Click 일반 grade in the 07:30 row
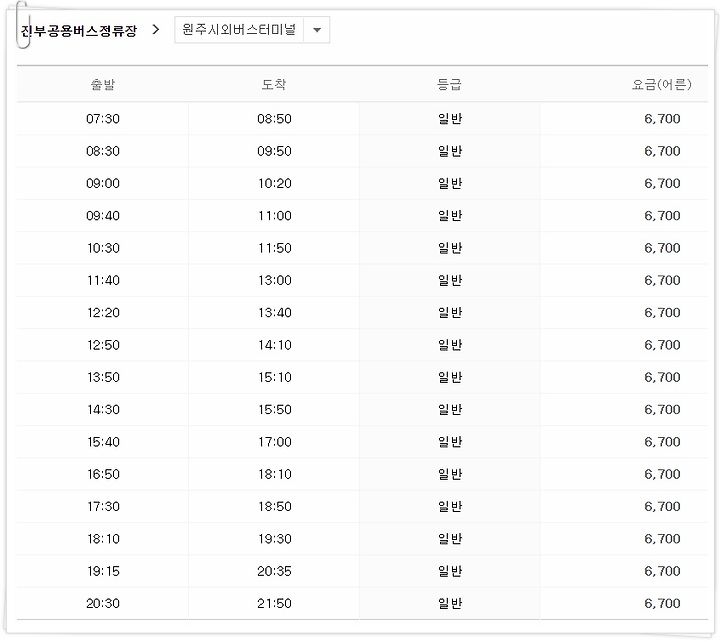 coord(450,119)
